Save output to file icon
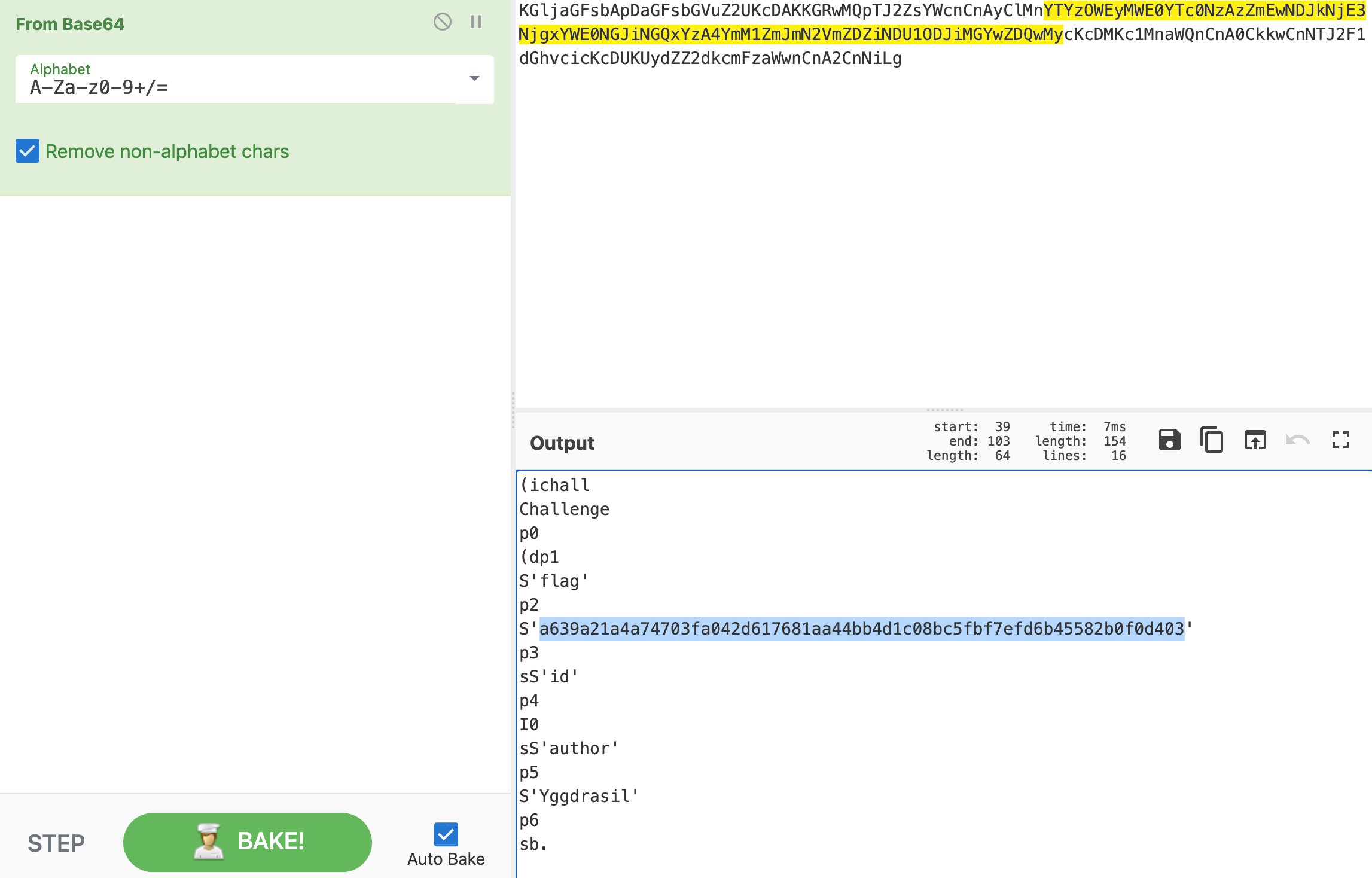Viewport: 1372px width, 878px height. 1169,440
